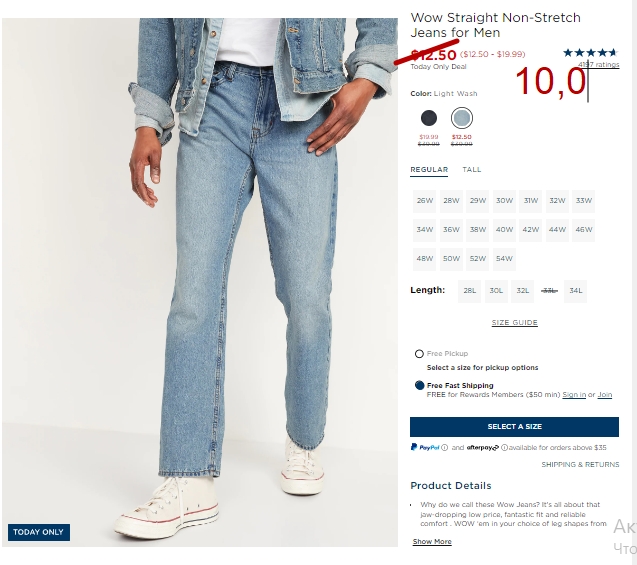Screen dimensions: 637x565
Task: Click the Join rewards link
Action: [x=604, y=395]
